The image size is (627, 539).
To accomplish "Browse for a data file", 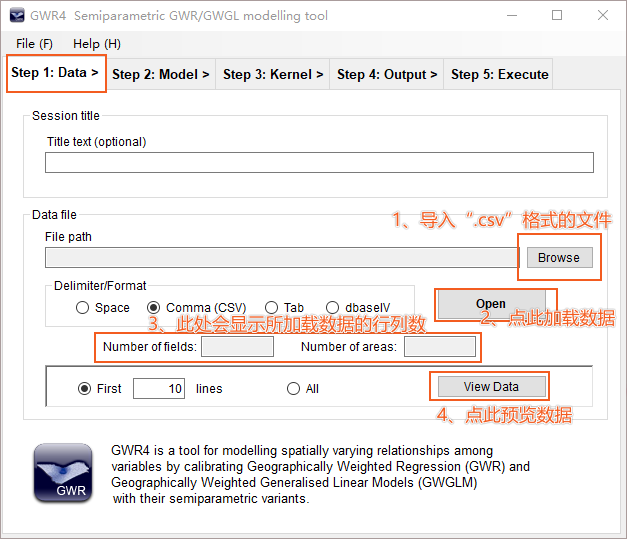I will [559, 258].
